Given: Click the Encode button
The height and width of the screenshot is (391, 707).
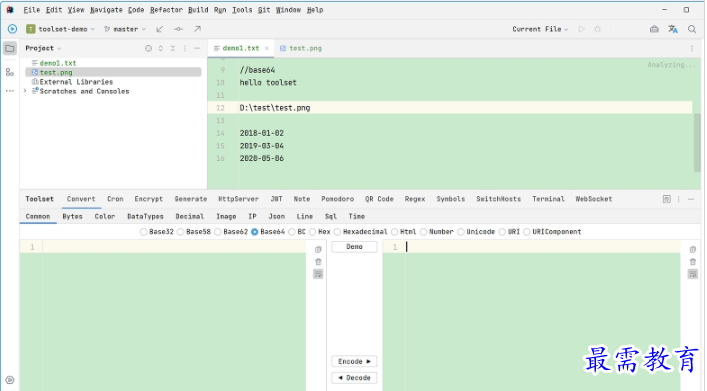Looking at the screenshot, I should point(354,361).
